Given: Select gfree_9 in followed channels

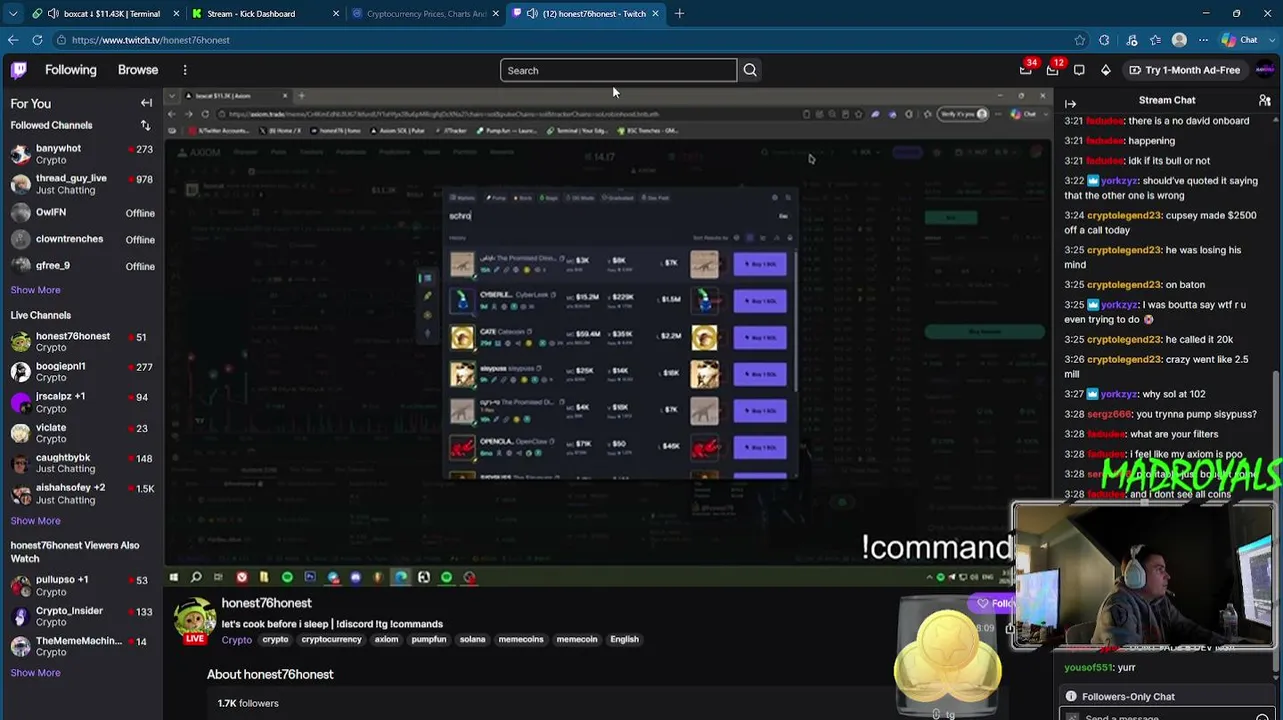Looking at the screenshot, I should pyautogui.click(x=81, y=266).
